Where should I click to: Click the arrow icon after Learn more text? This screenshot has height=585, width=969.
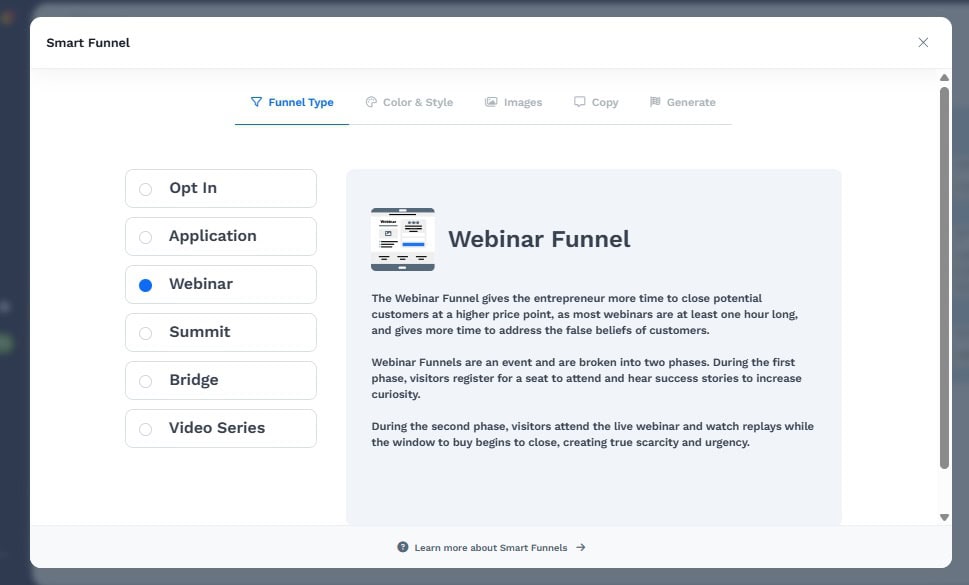tap(580, 547)
